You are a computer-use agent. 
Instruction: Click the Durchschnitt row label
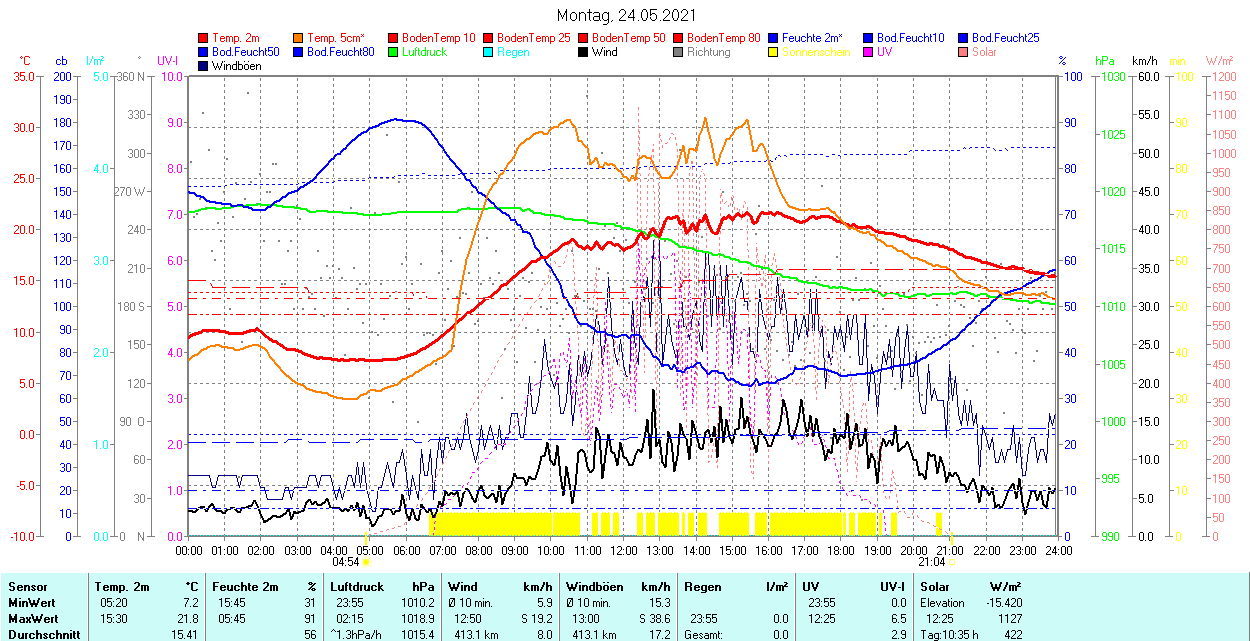(x=42, y=634)
